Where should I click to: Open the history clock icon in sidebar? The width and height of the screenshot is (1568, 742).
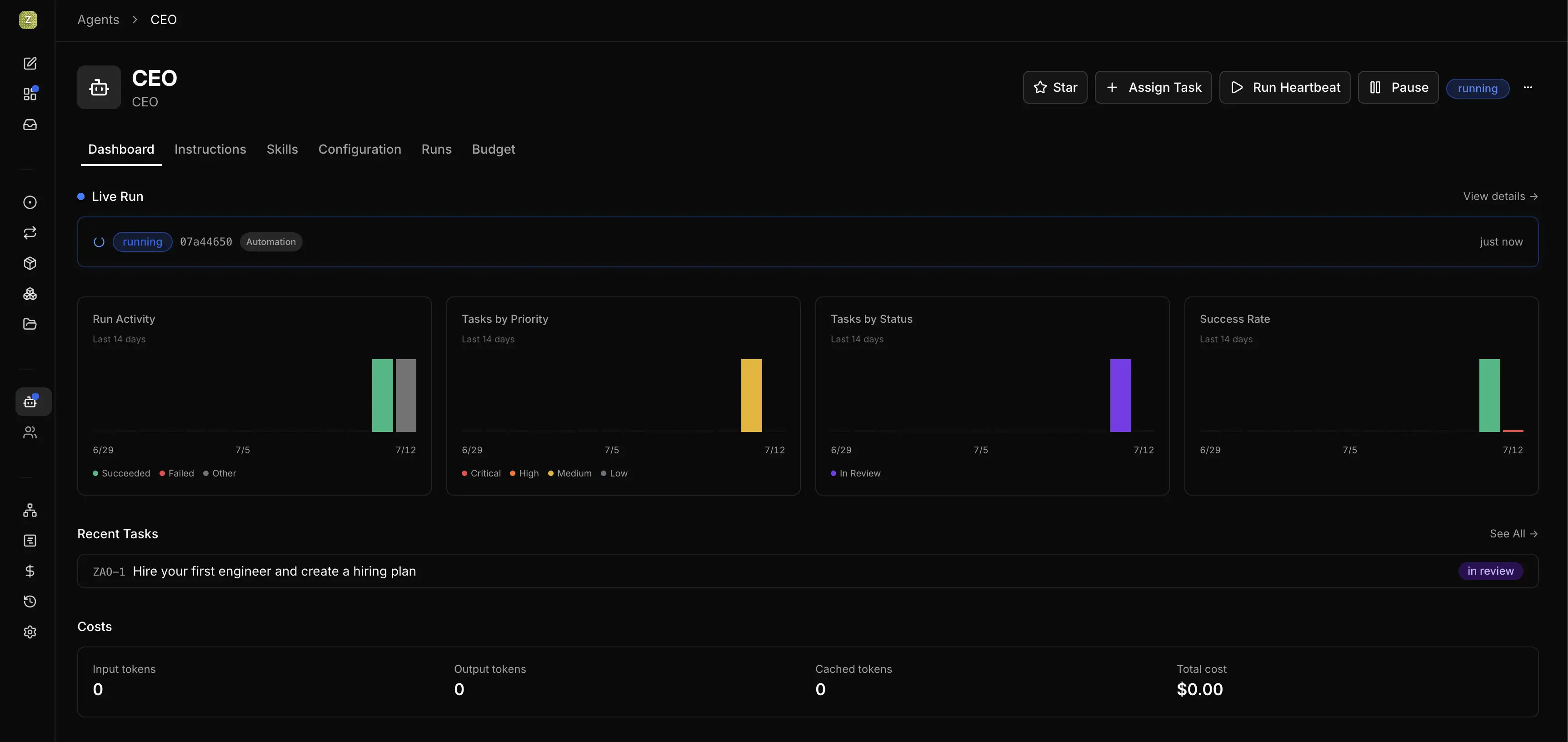click(30, 602)
